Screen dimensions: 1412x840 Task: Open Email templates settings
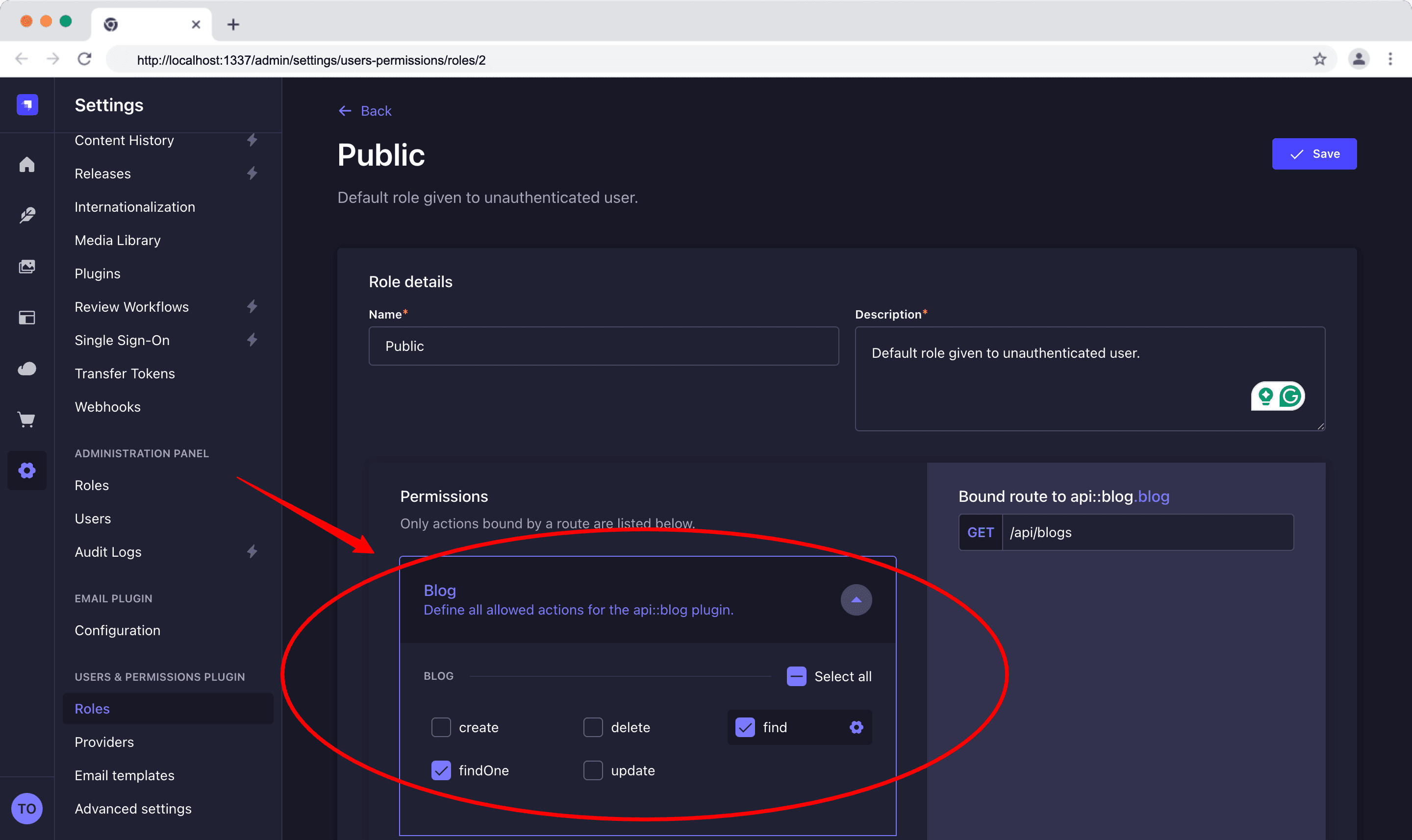tap(125, 775)
